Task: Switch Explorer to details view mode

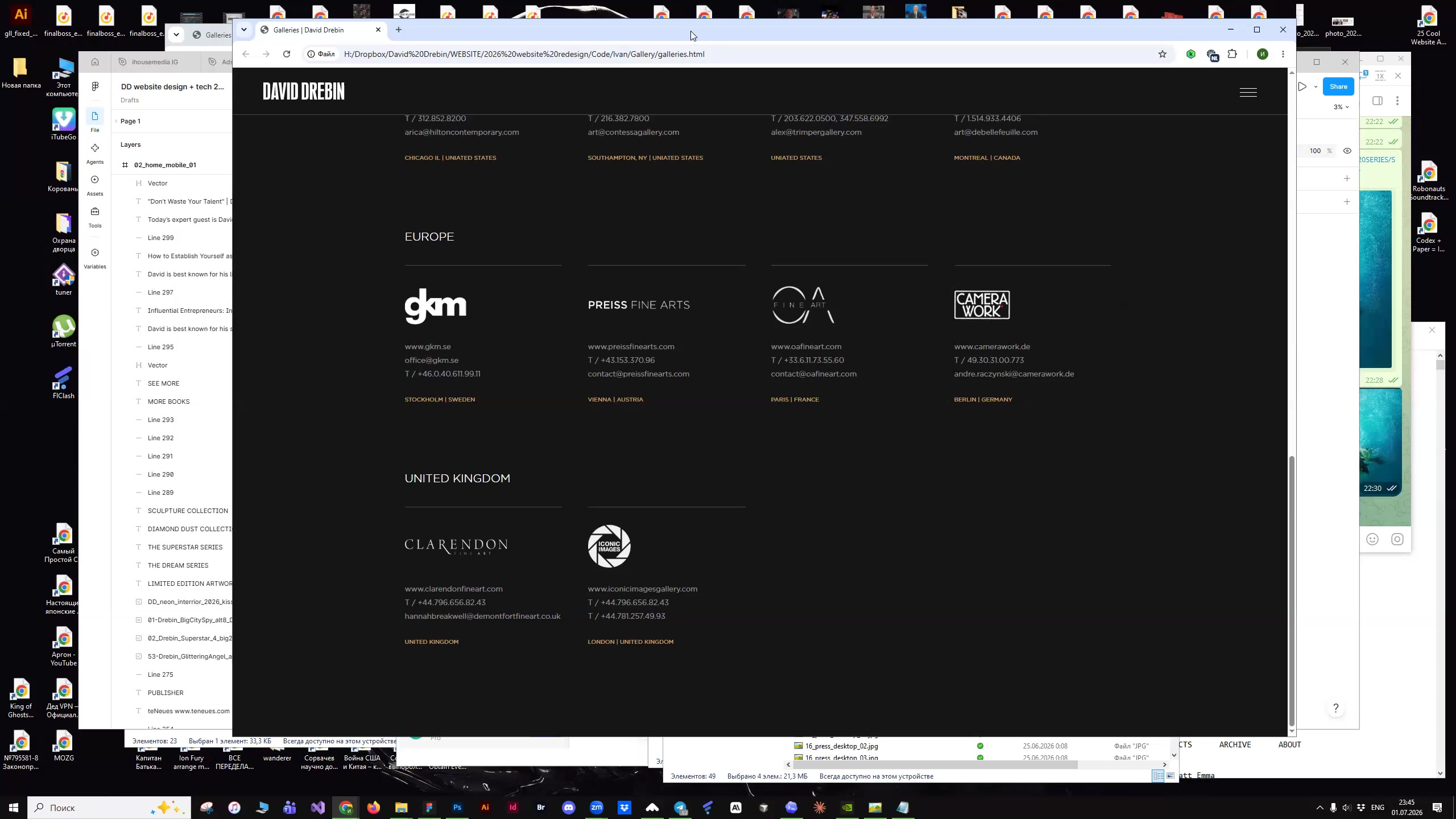Action: [x=1158, y=776]
